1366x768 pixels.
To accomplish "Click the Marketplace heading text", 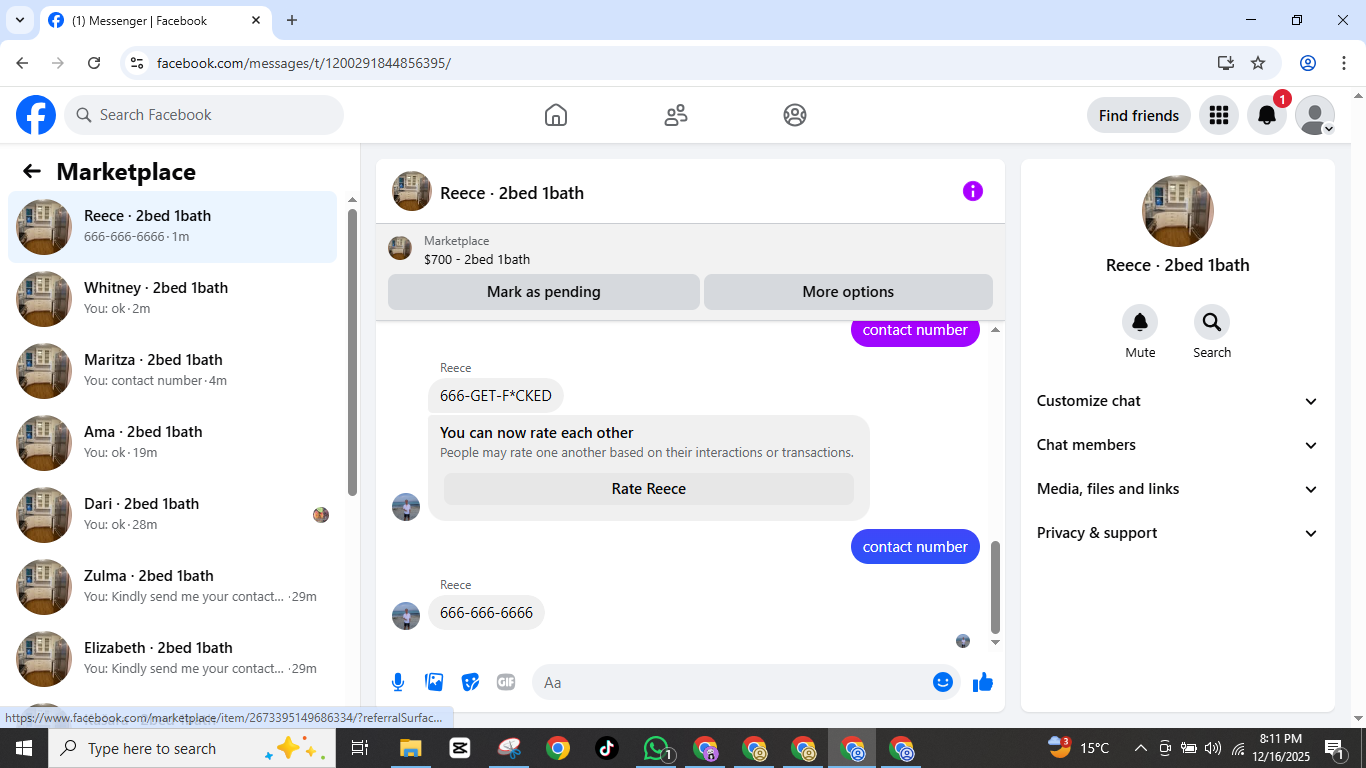I will point(126,172).
